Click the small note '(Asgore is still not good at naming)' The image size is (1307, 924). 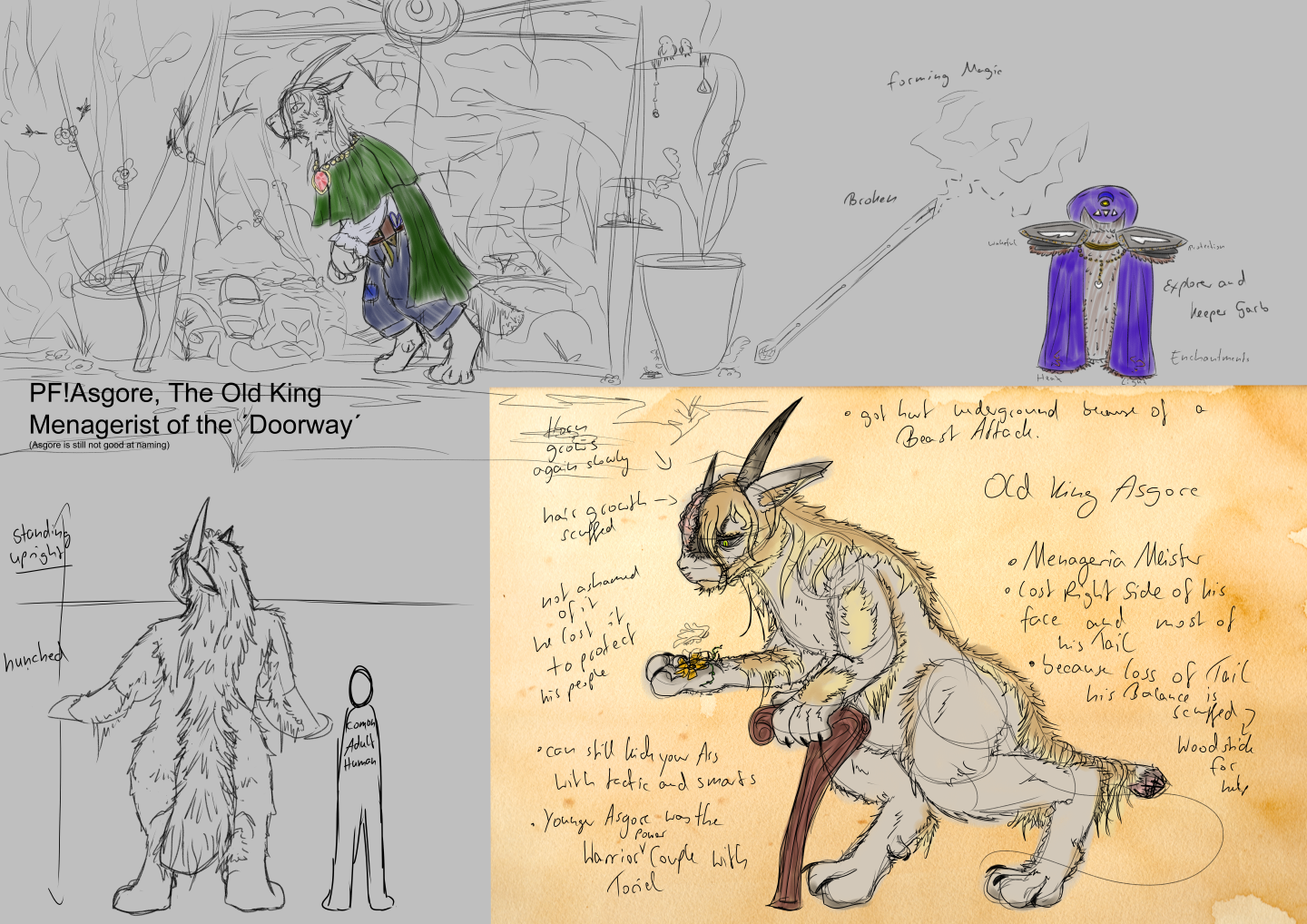pos(99,445)
